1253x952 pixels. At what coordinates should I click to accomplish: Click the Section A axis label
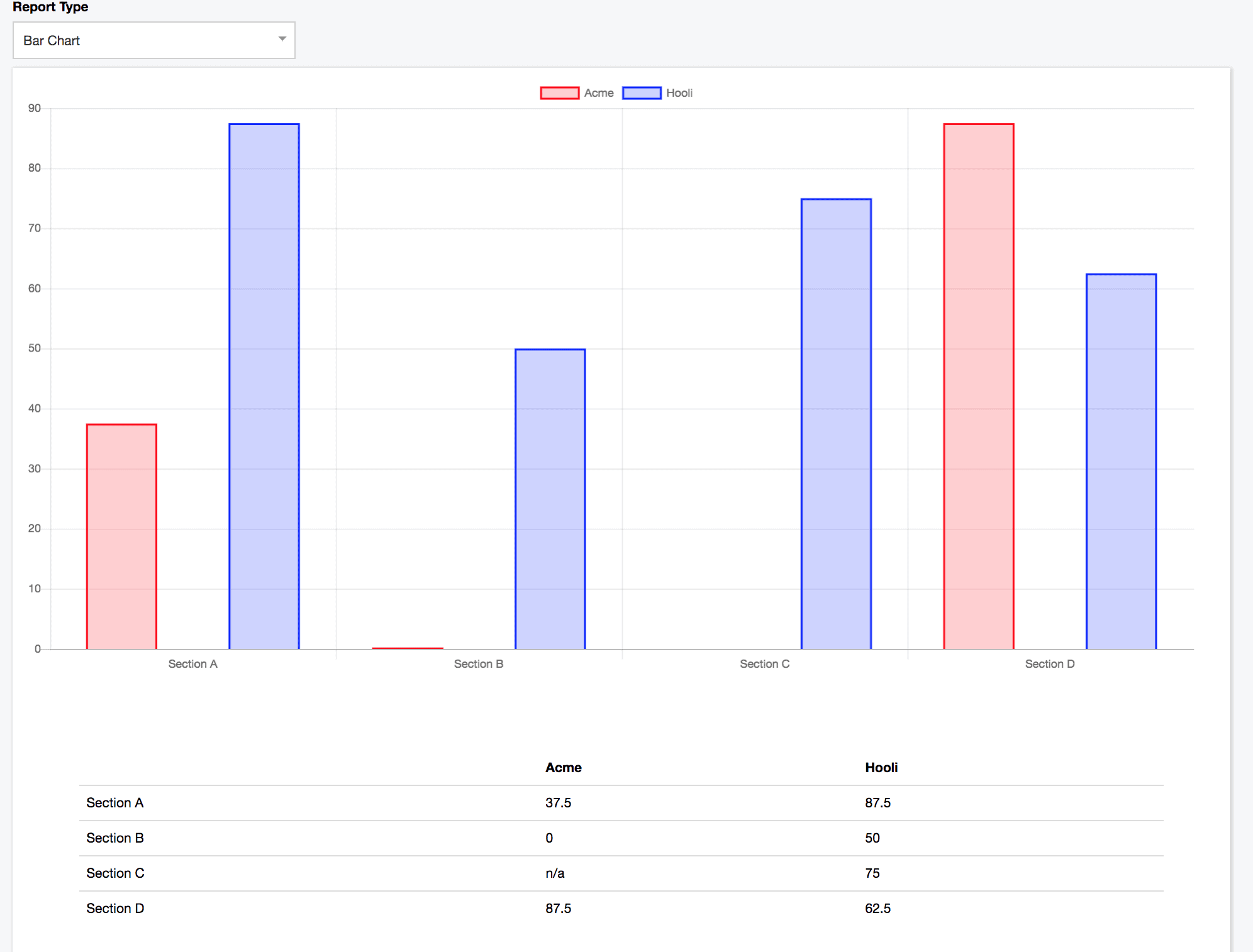(192, 664)
